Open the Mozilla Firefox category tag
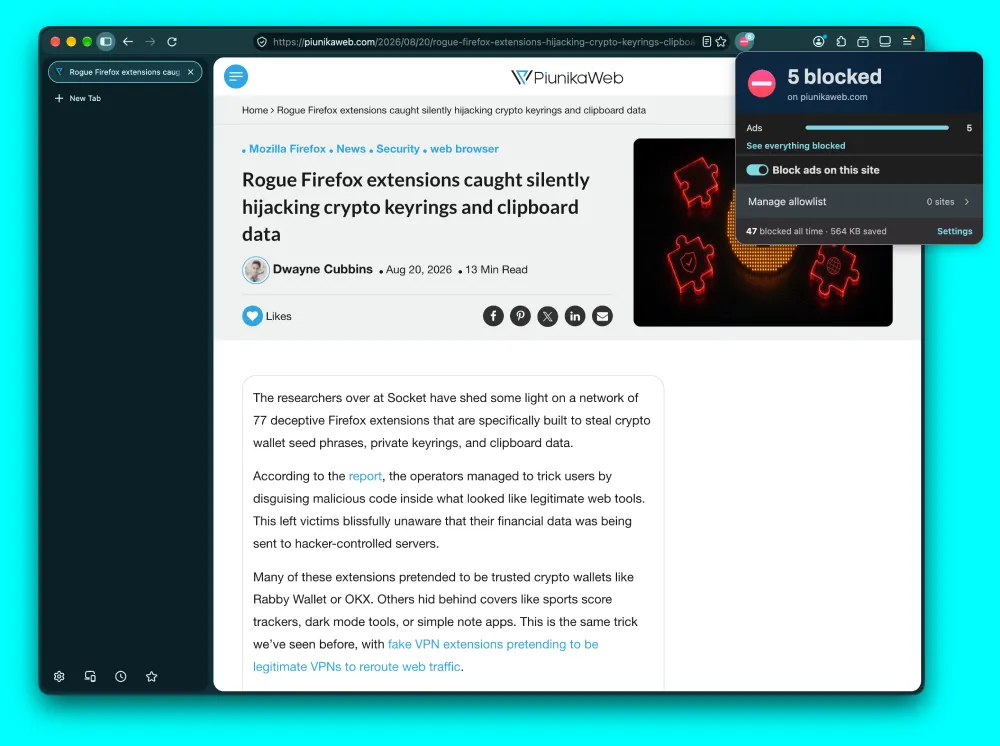1000x746 pixels. coord(287,149)
